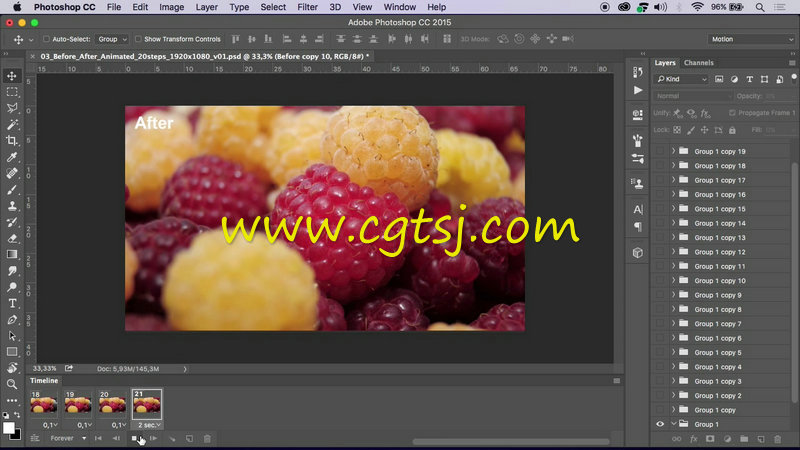Select the Brush tool
800x450 pixels.
click(x=12, y=190)
